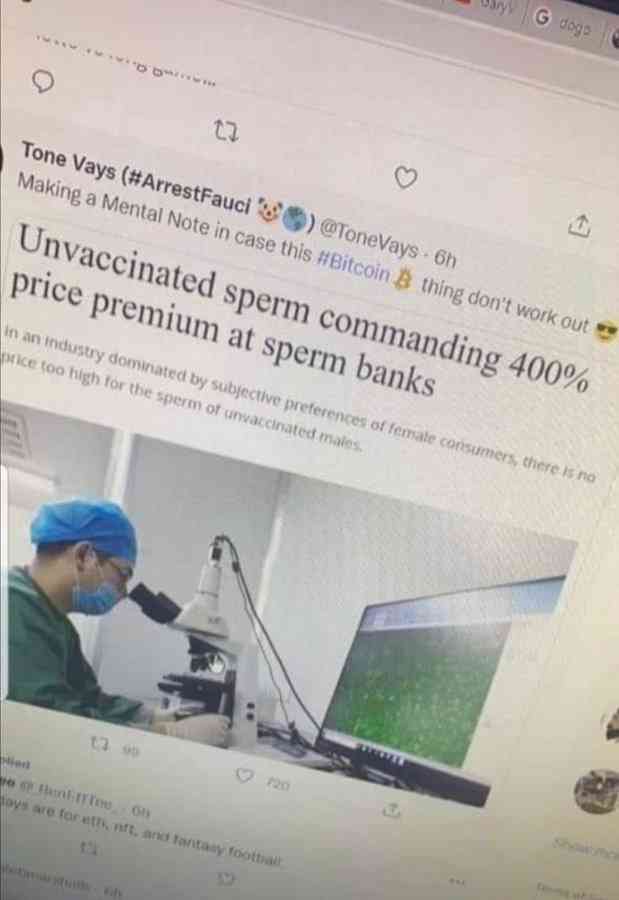Click the retweet icon above the Tone Vays tweet
The image size is (619, 900).
click(x=226, y=134)
